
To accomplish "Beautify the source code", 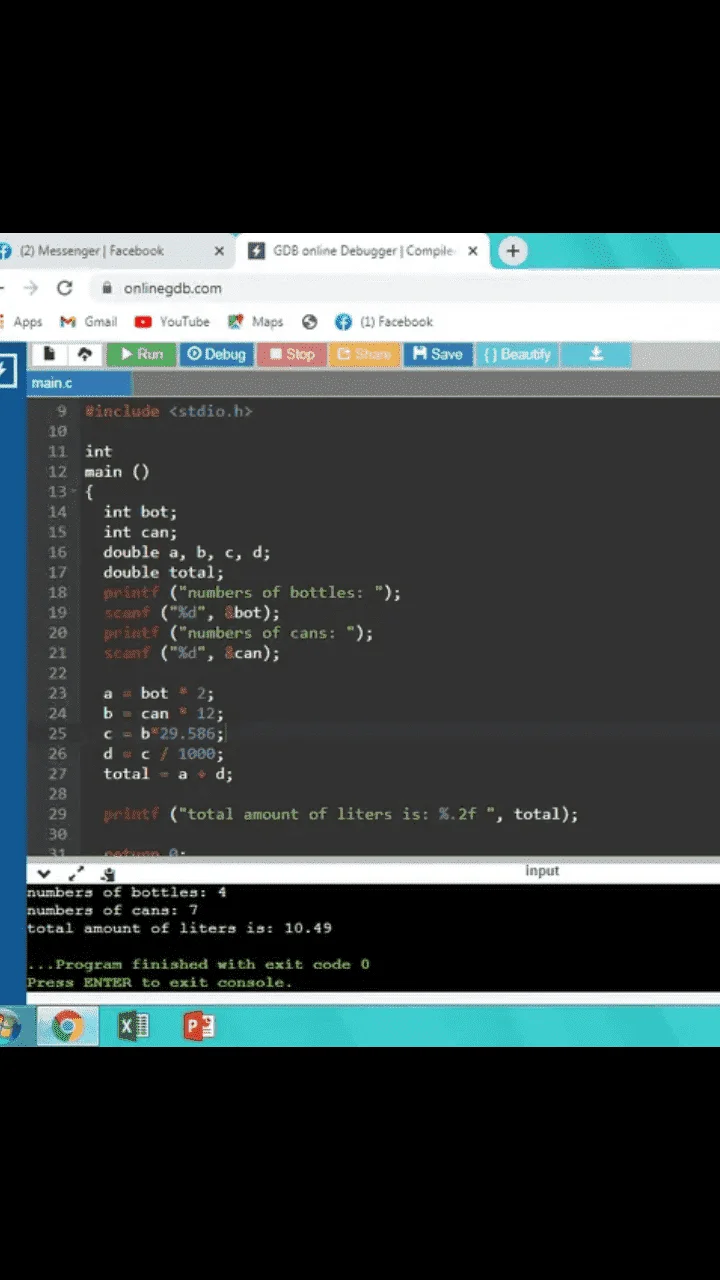I will click(x=517, y=354).
